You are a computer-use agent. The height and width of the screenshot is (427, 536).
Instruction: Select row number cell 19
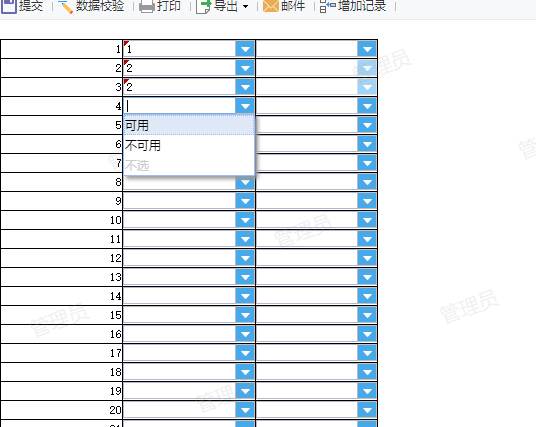point(62,391)
